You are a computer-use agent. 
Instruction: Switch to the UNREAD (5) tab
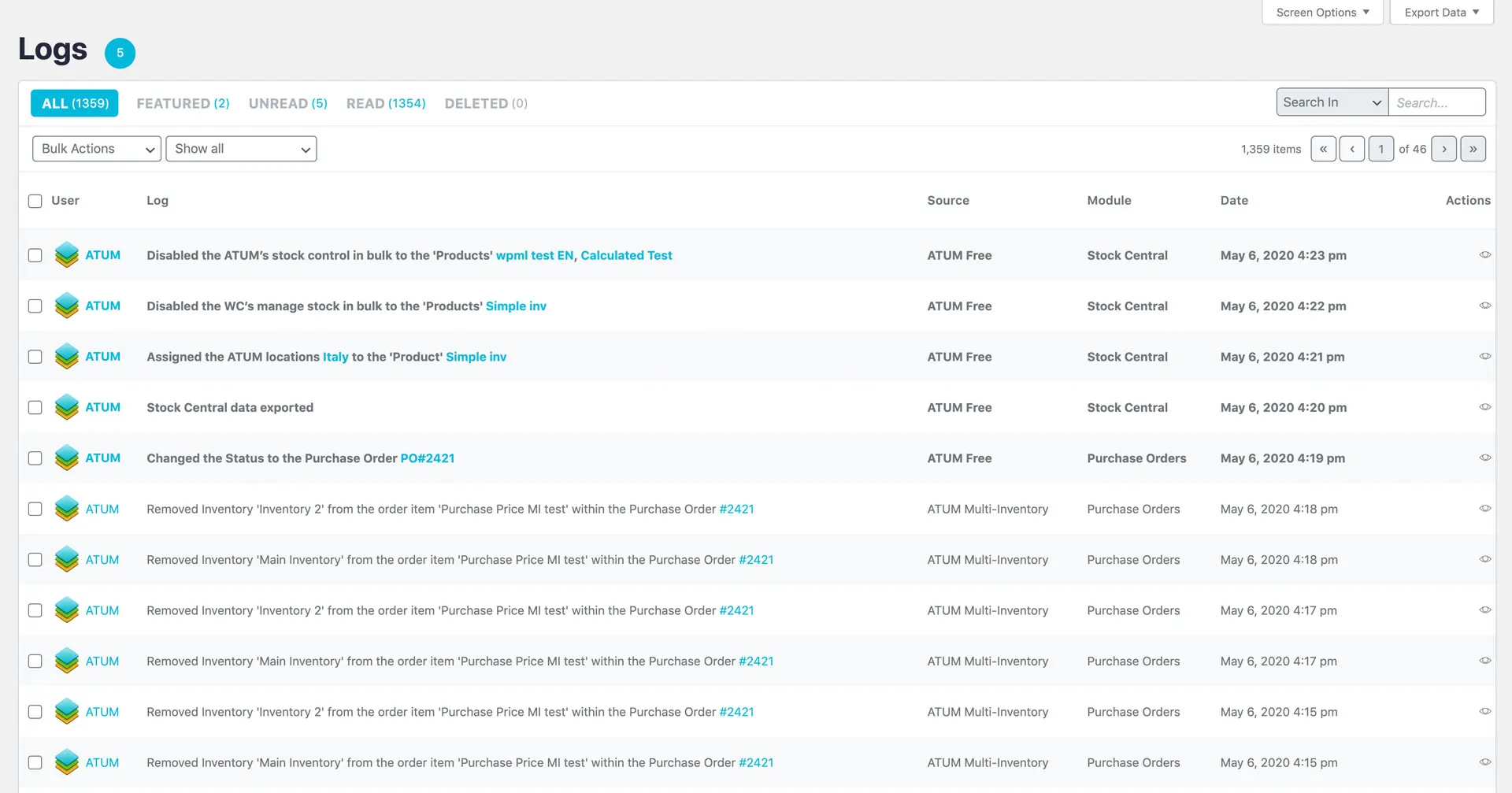pyautogui.click(x=288, y=103)
